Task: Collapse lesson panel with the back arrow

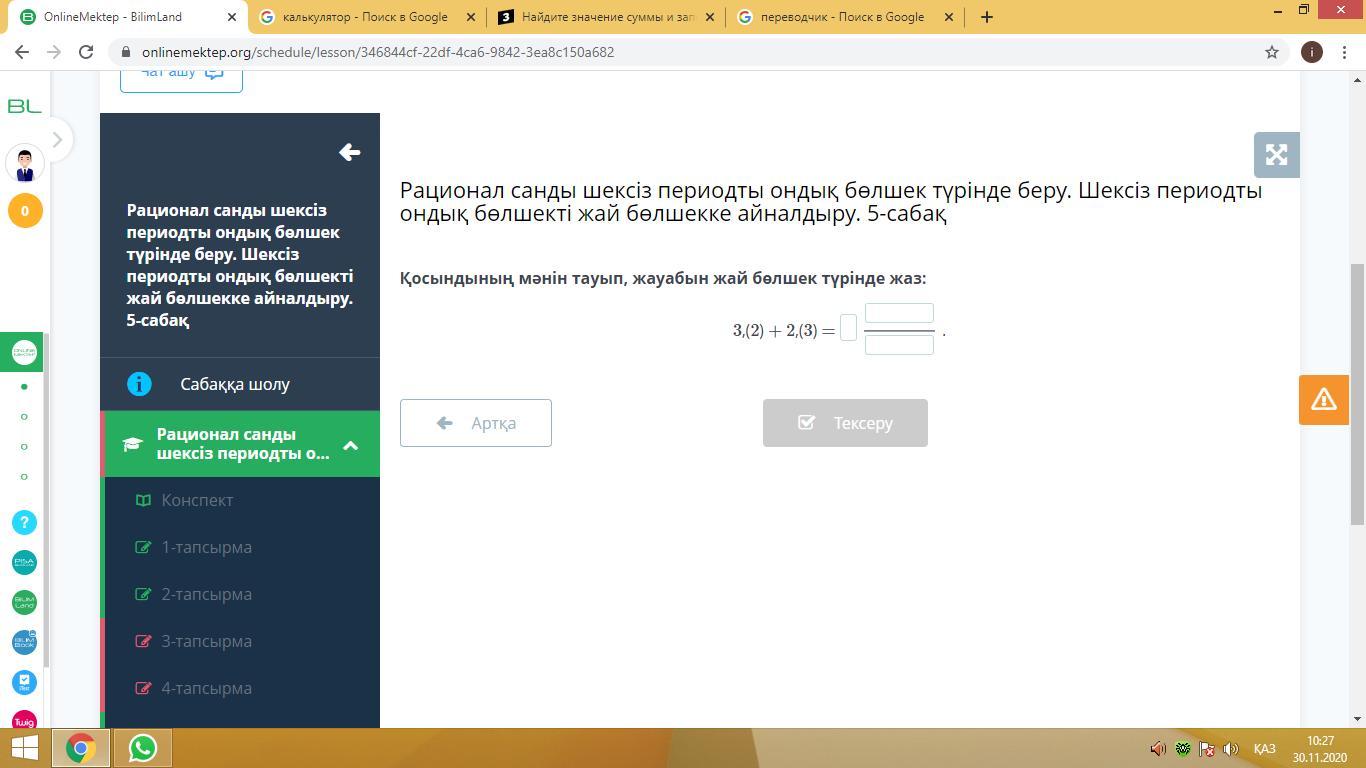Action: click(x=349, y=152)
